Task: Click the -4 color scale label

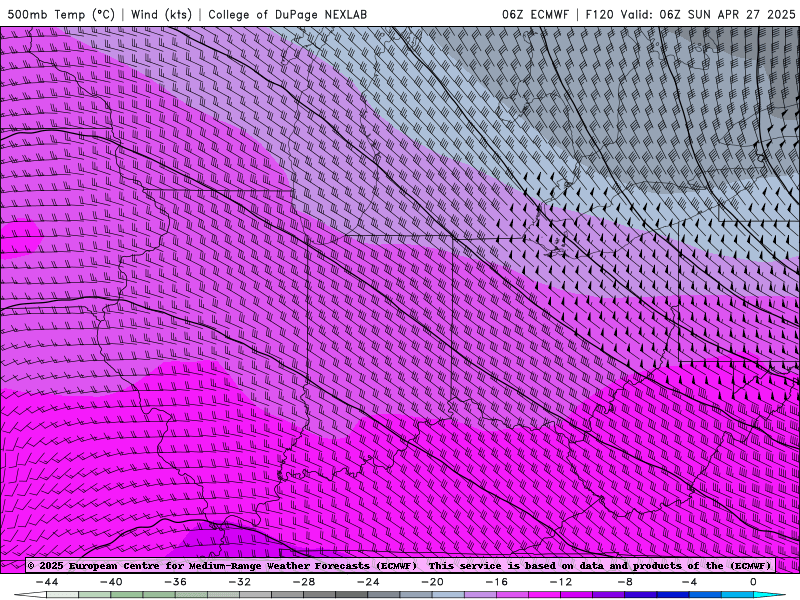Action: (x=689, y=582)
